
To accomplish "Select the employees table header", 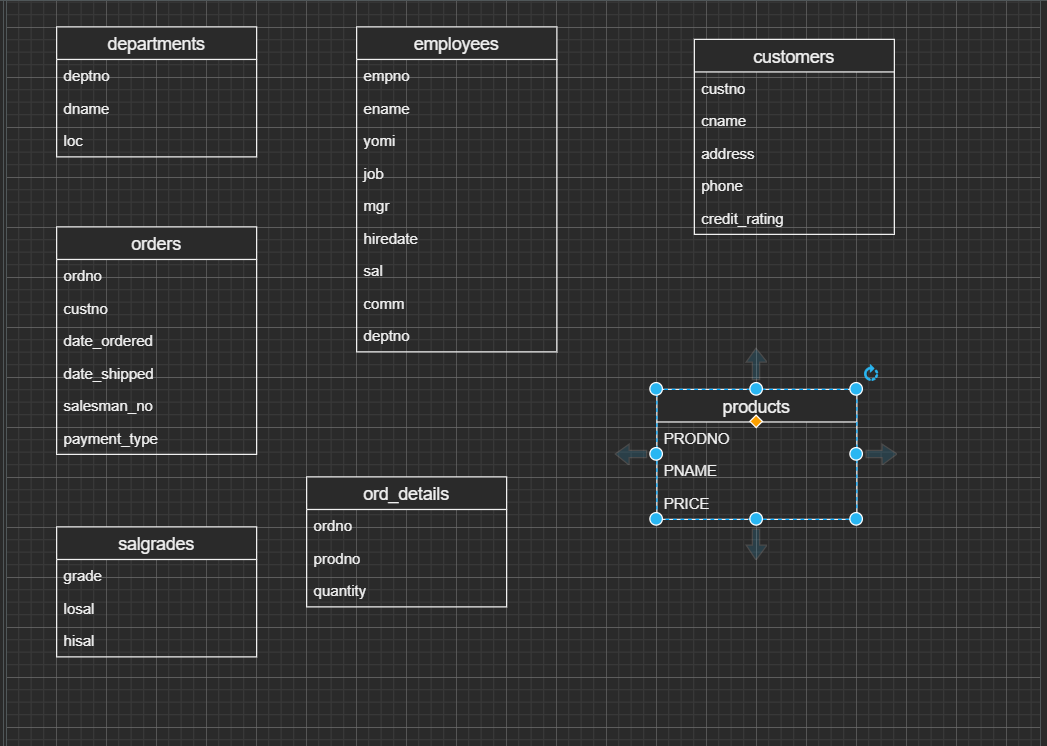I will (x=456, y=43).
